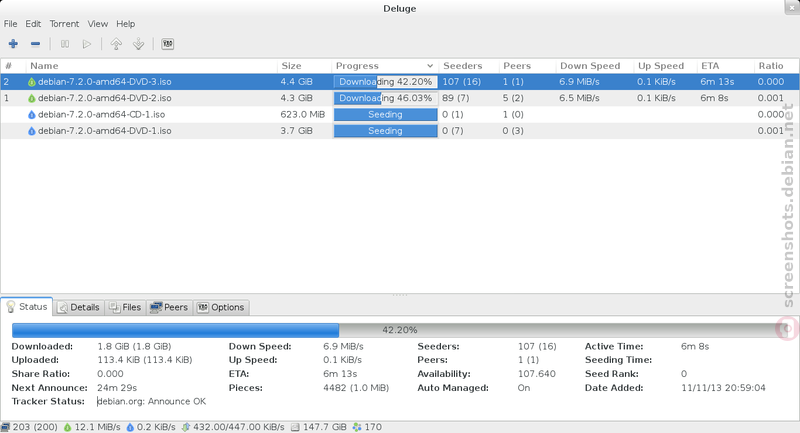
Task: Click the Date Added value 11/11/13 20:59:04
Action: pos(723,388)
